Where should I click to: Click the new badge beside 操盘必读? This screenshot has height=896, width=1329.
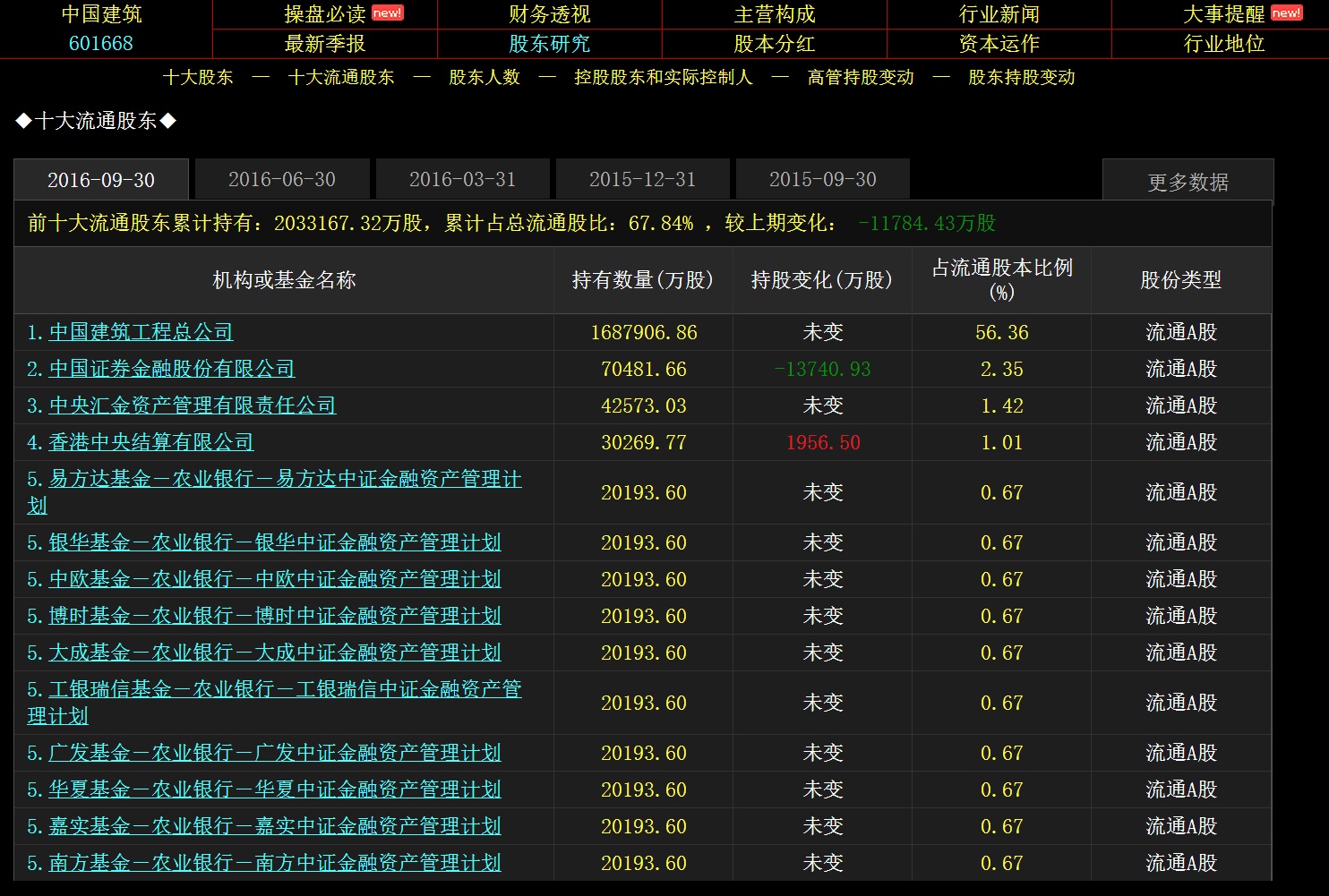pyautogui.click(x=387, y=13)
